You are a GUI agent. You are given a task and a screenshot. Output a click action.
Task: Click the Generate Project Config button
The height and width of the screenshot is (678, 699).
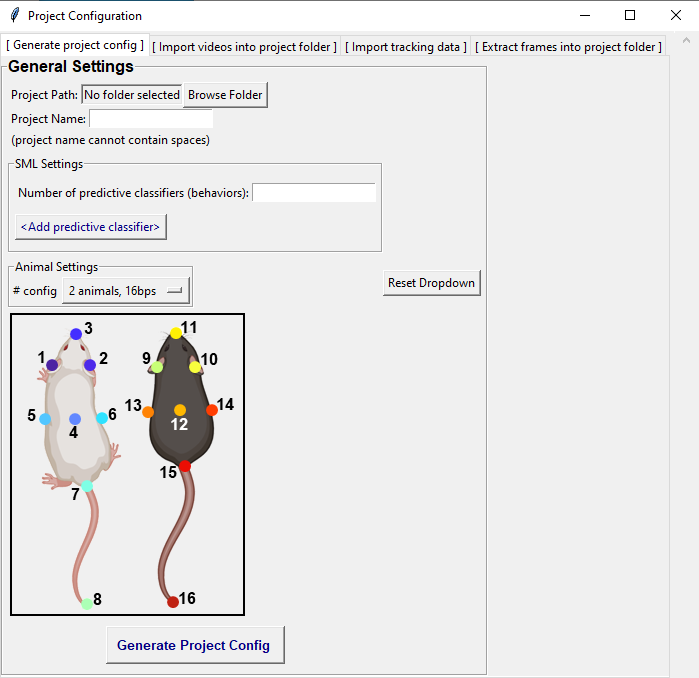click(195, 645)
